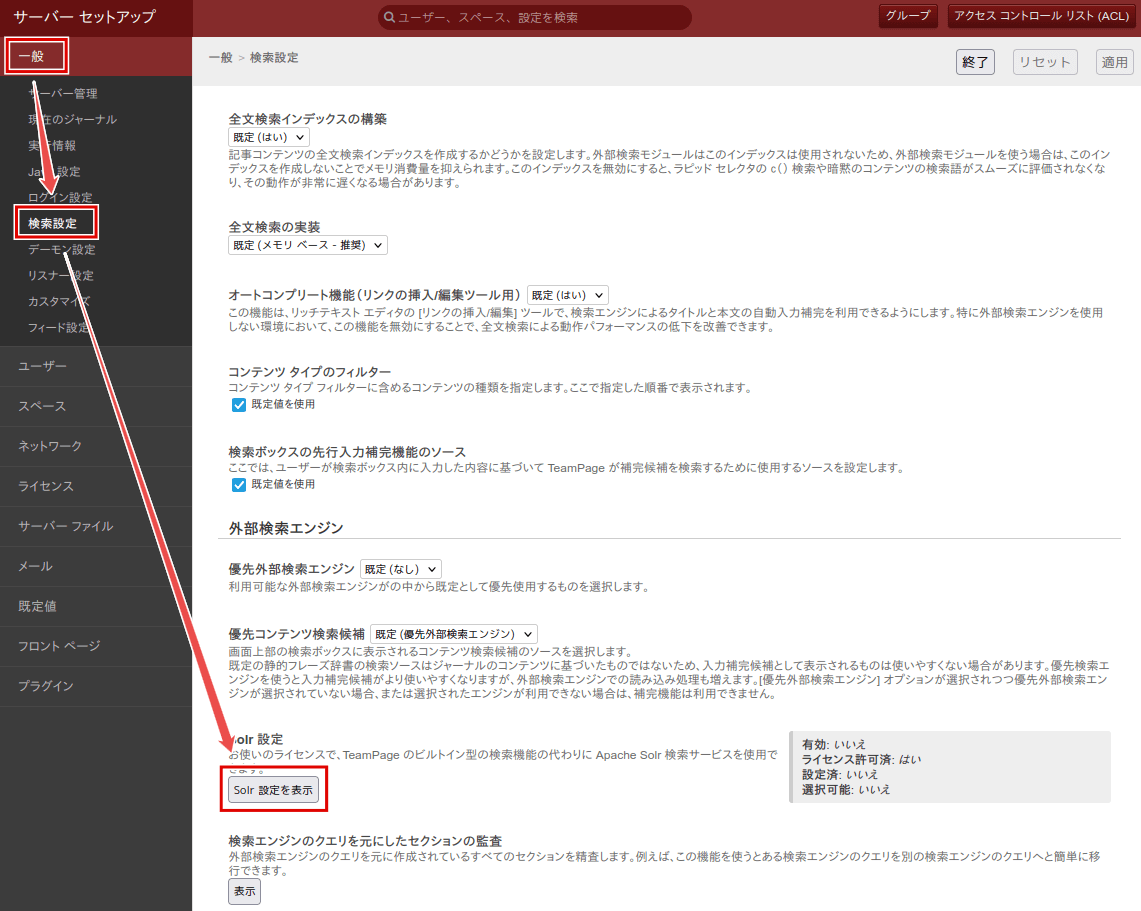
Task: Click the 外部検索エンジン section heading
Action: (x=286, y=528)
